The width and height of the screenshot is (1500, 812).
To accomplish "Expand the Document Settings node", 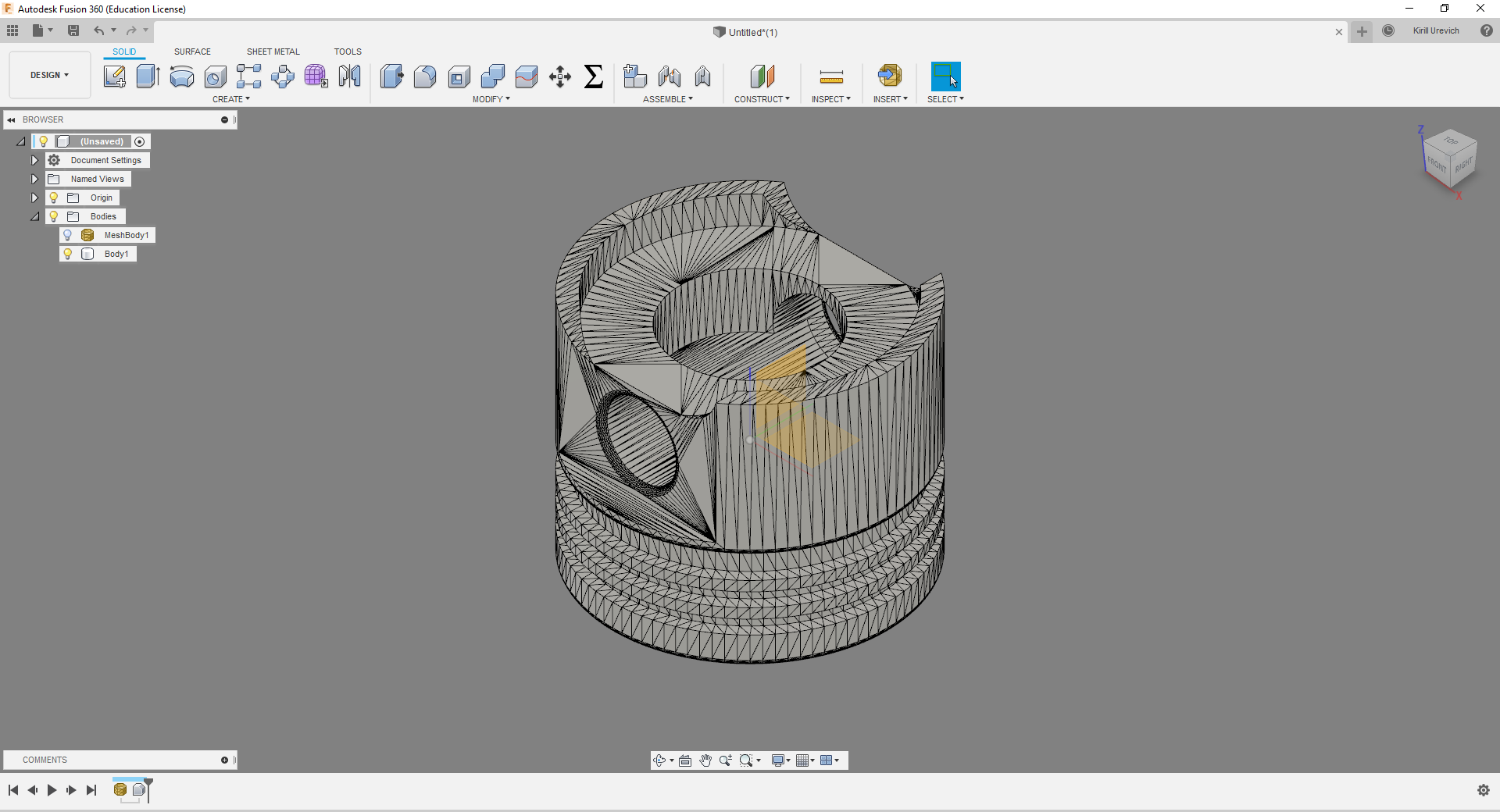I will pos(34,160).
